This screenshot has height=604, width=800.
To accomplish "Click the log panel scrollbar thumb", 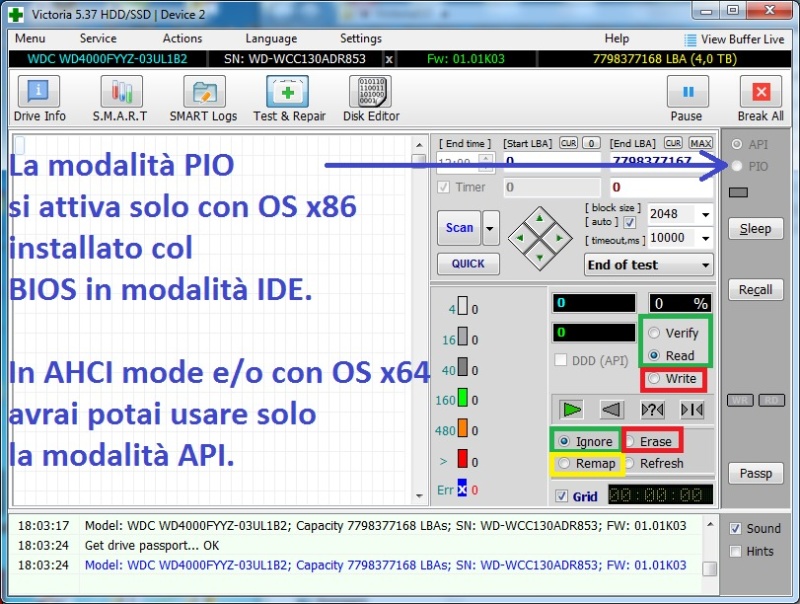I will (x=709, y=568).
